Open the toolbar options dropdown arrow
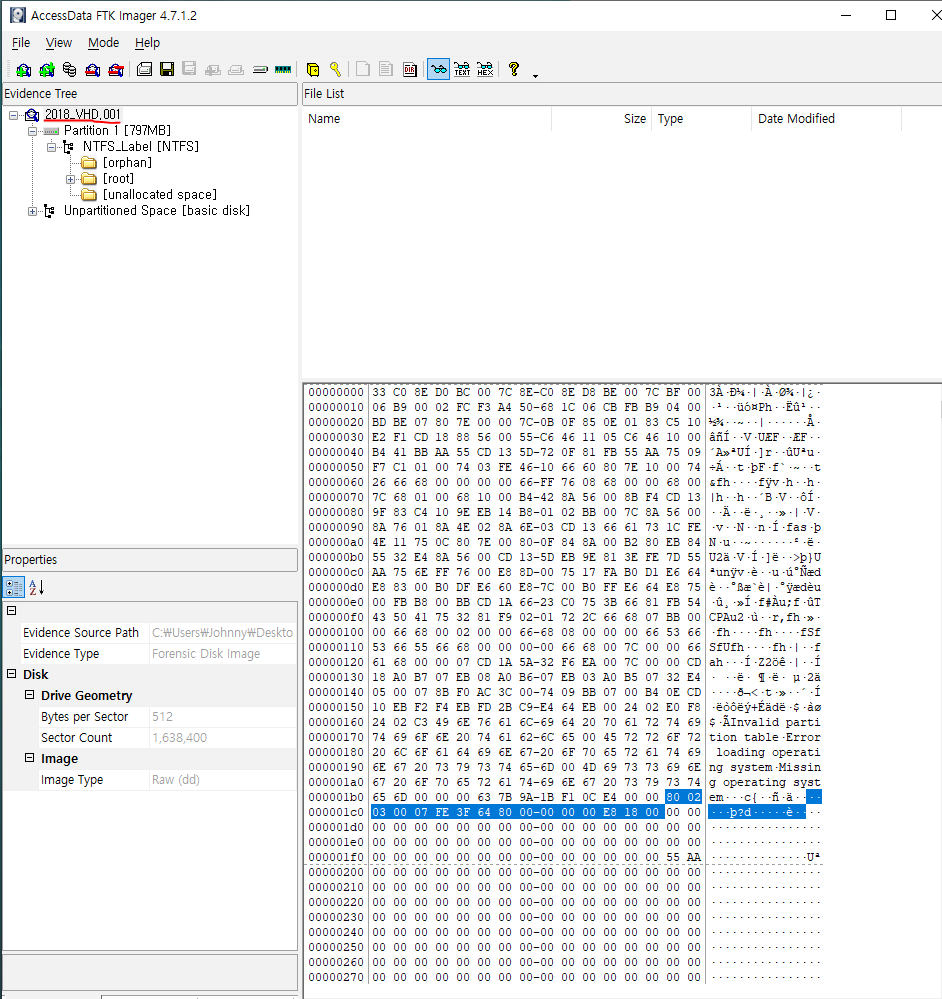The height and width of the screenshot is (999, 942). click(536, 76)
